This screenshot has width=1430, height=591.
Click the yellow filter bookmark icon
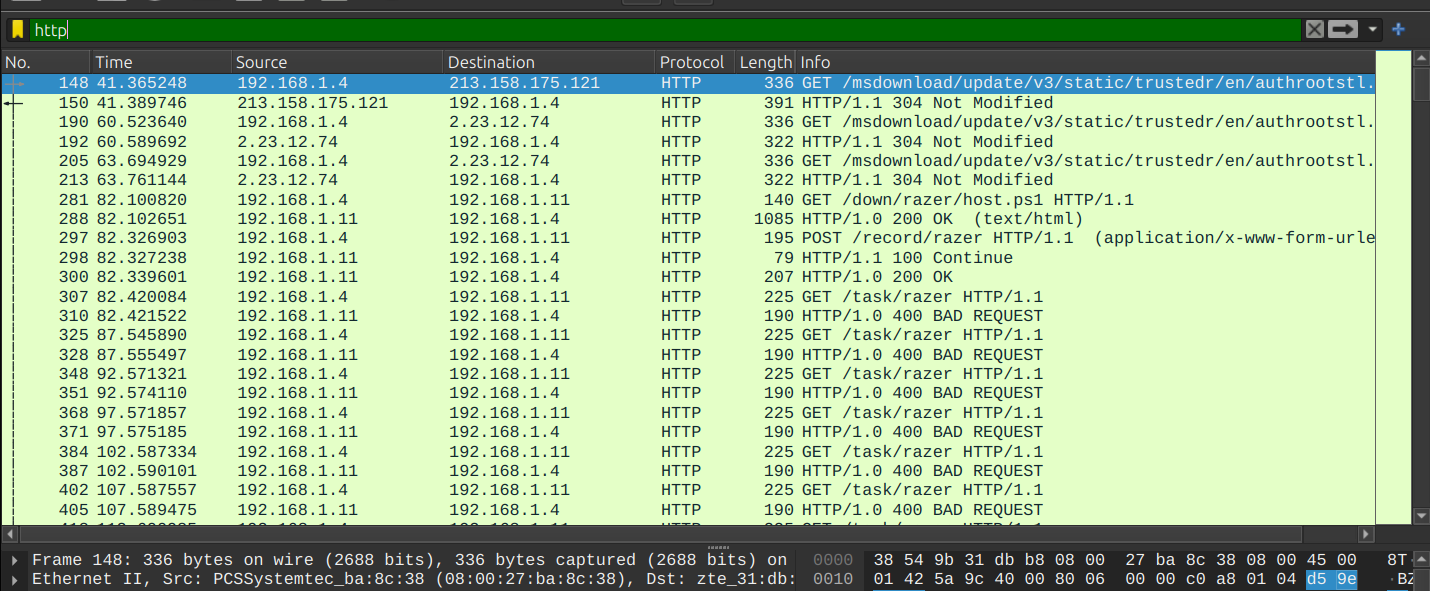pos(17,30)
